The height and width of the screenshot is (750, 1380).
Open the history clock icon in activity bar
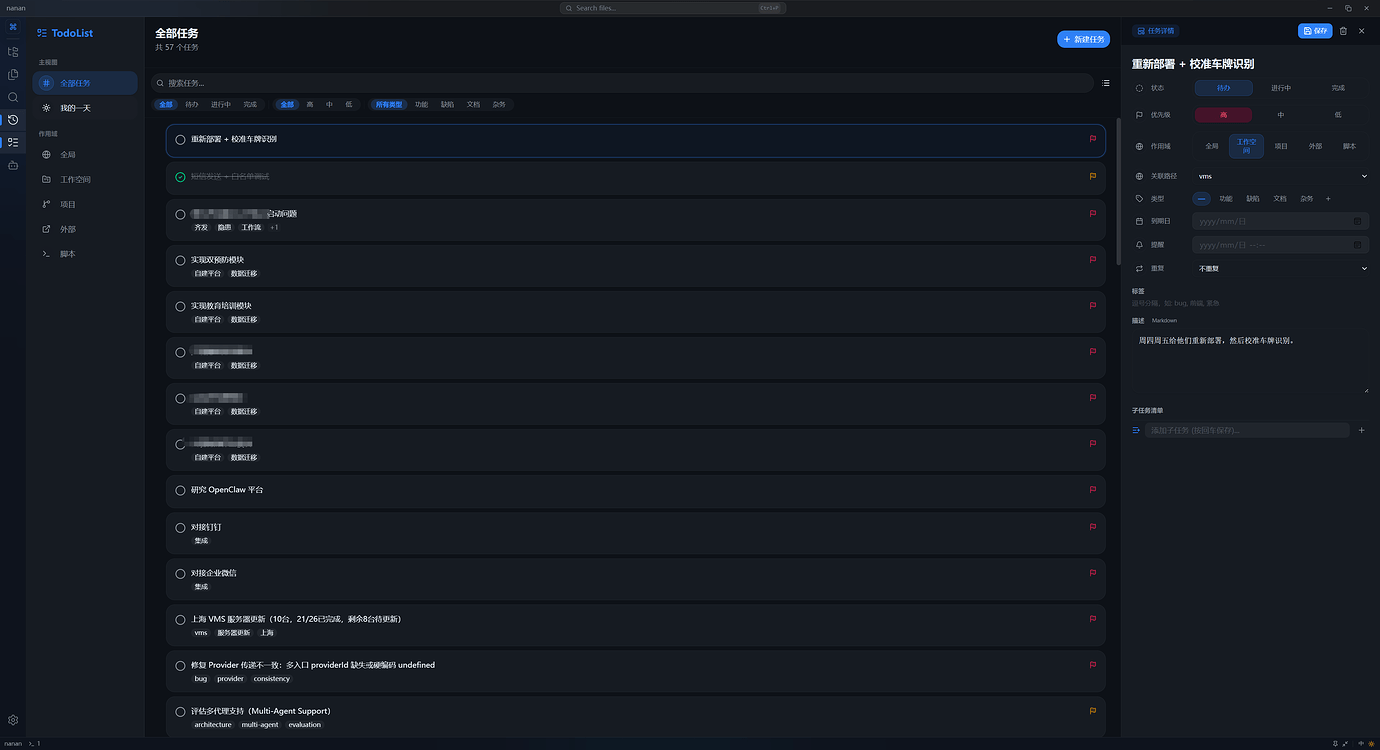[13, 120]
